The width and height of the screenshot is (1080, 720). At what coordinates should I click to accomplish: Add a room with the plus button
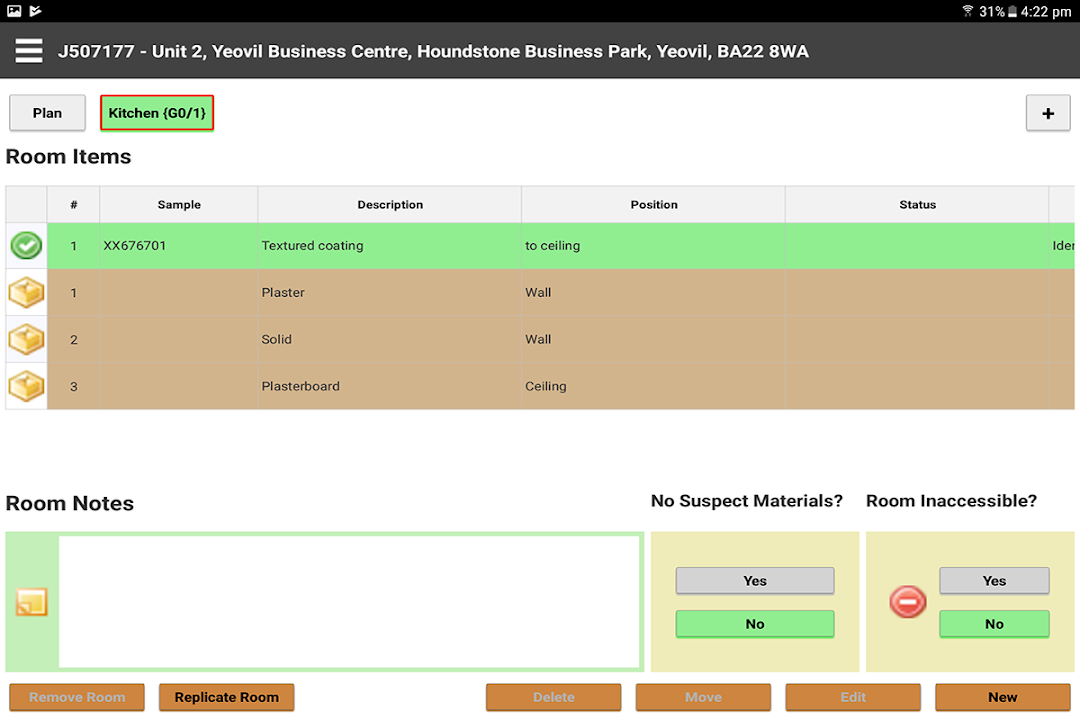(1048, 113)
